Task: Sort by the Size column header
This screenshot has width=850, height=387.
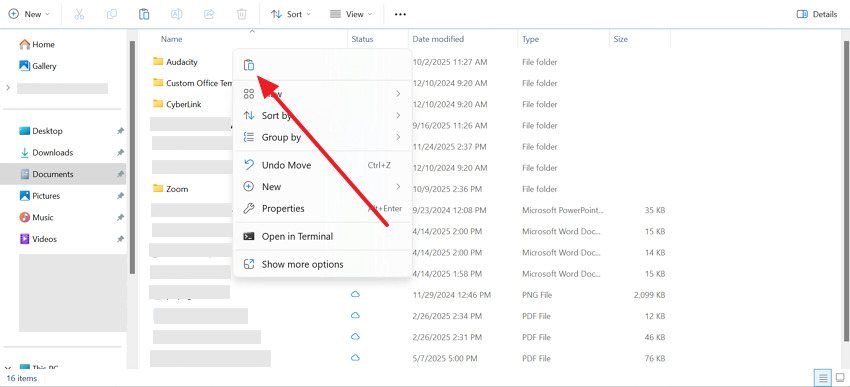Action: pos(621,39)
